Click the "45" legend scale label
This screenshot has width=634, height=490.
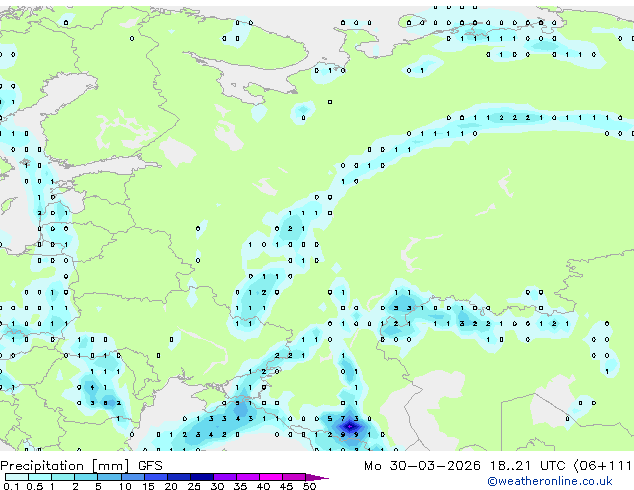[286, 486]
